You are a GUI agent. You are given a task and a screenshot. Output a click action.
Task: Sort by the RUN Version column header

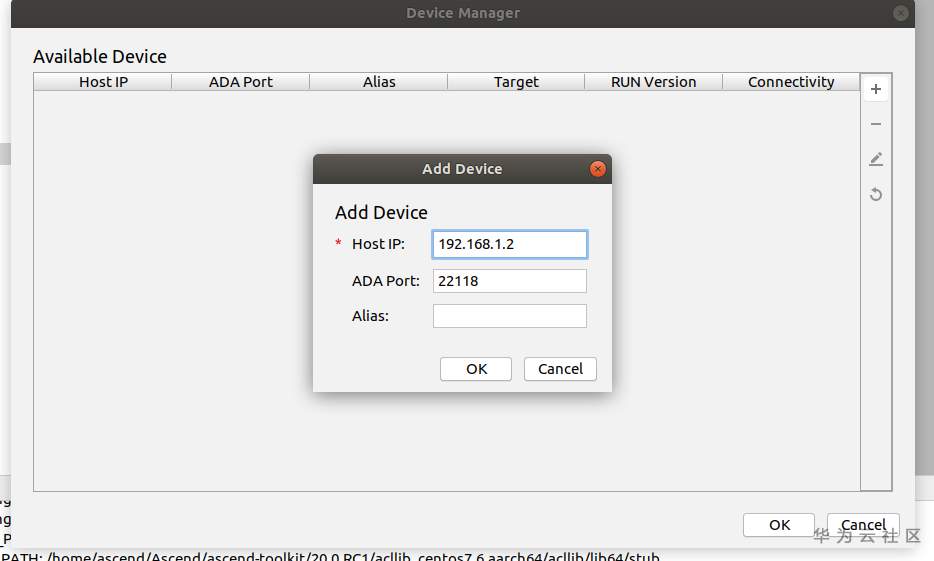[653, 82]
